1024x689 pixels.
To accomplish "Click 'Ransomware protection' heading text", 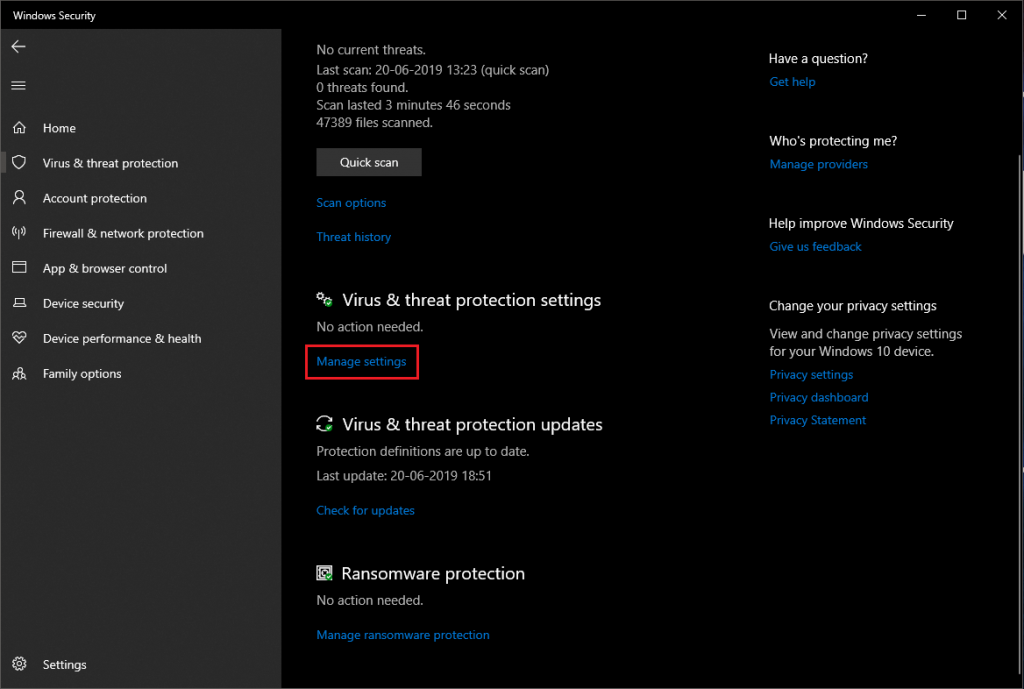I will point(433,573).
